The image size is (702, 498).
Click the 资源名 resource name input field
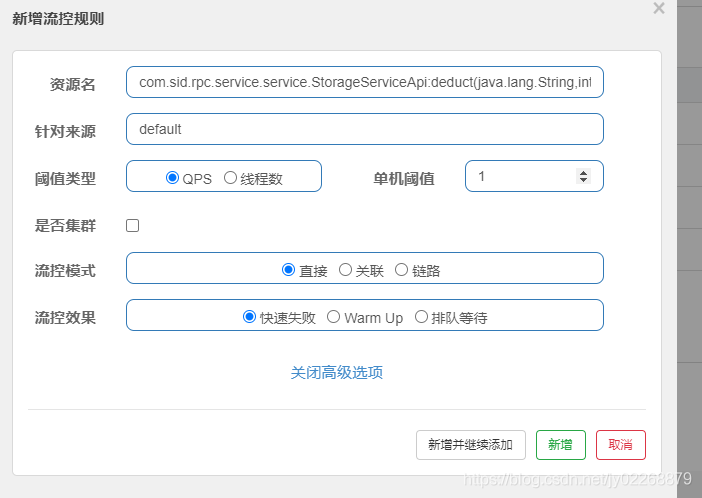pos(364,82)
